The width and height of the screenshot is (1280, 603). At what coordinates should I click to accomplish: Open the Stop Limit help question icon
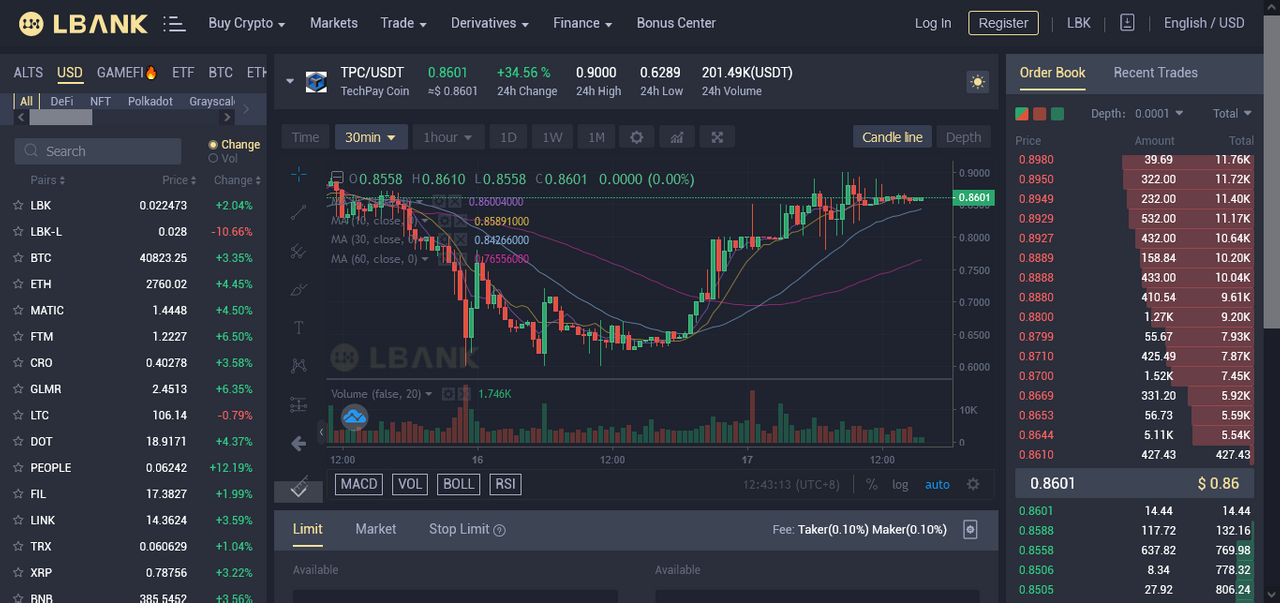click(x=500, y=530)
